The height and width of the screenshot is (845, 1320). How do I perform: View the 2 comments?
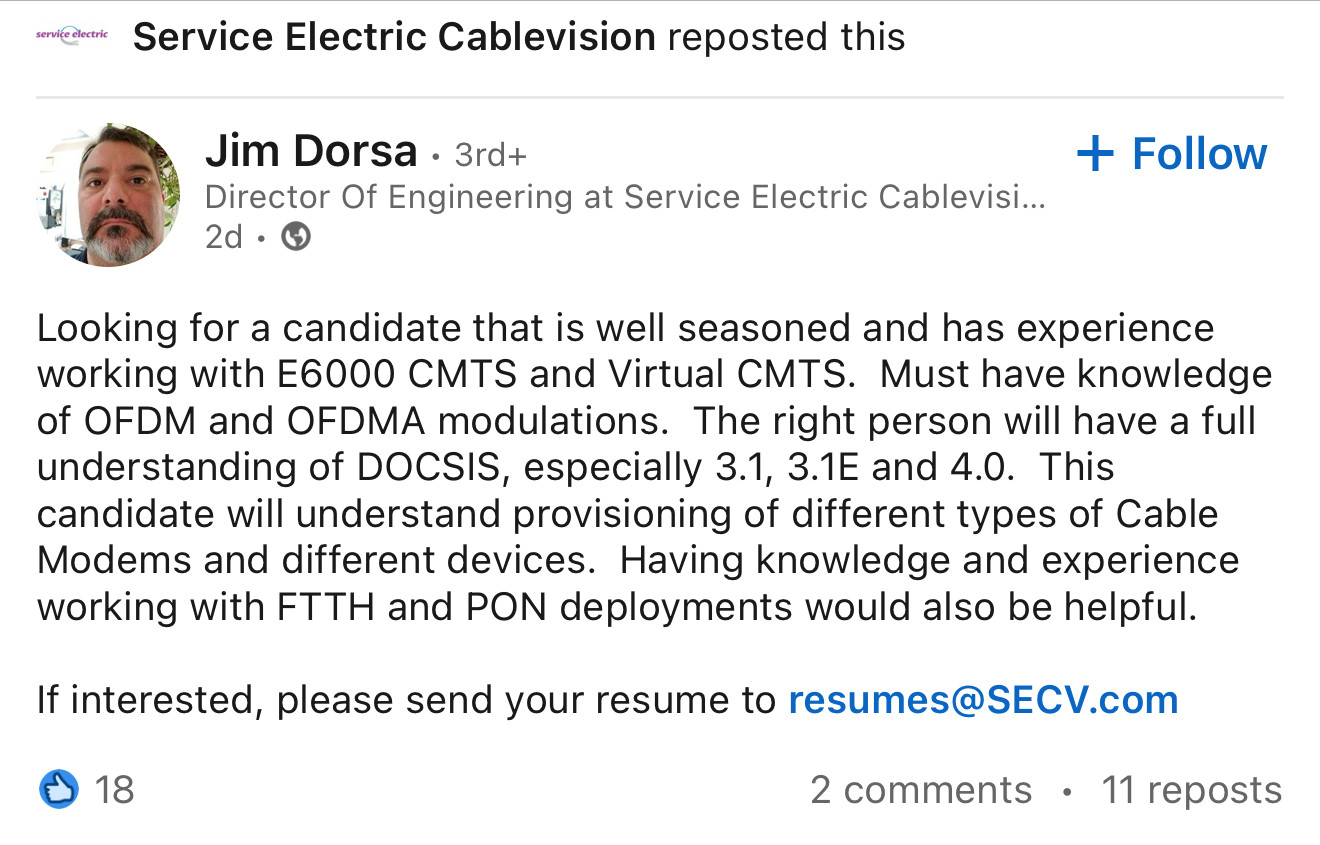coord(920,790)
